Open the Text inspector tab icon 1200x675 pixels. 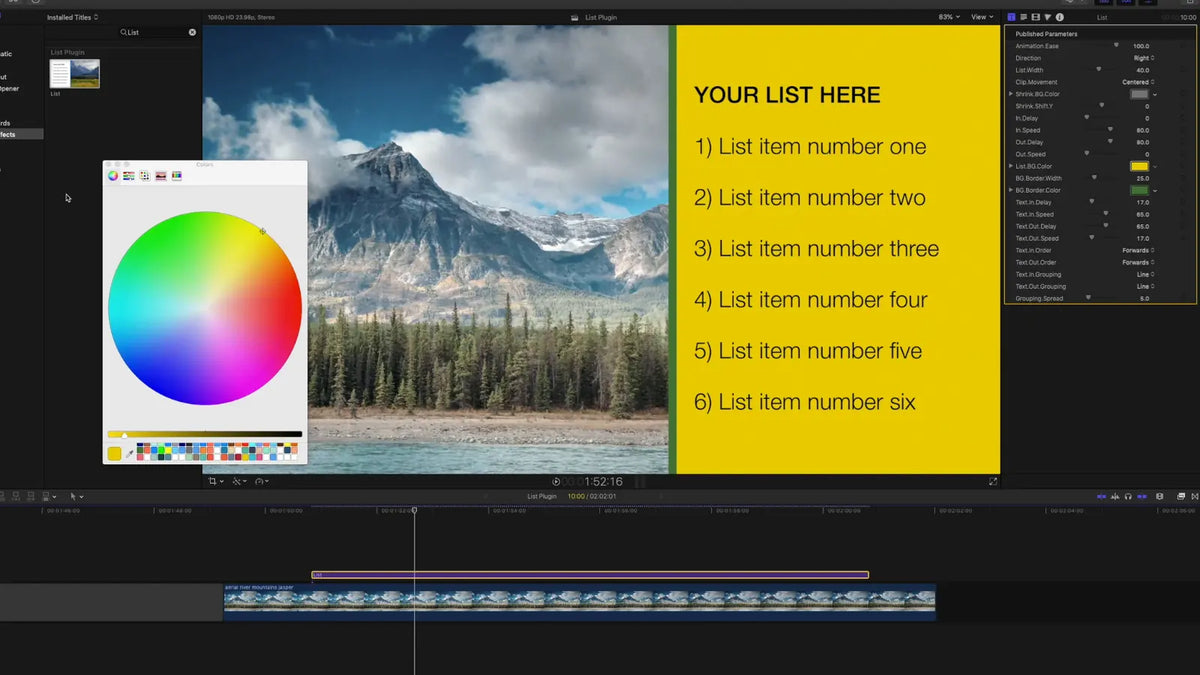pyautogui.click(x=1023, y=17)
